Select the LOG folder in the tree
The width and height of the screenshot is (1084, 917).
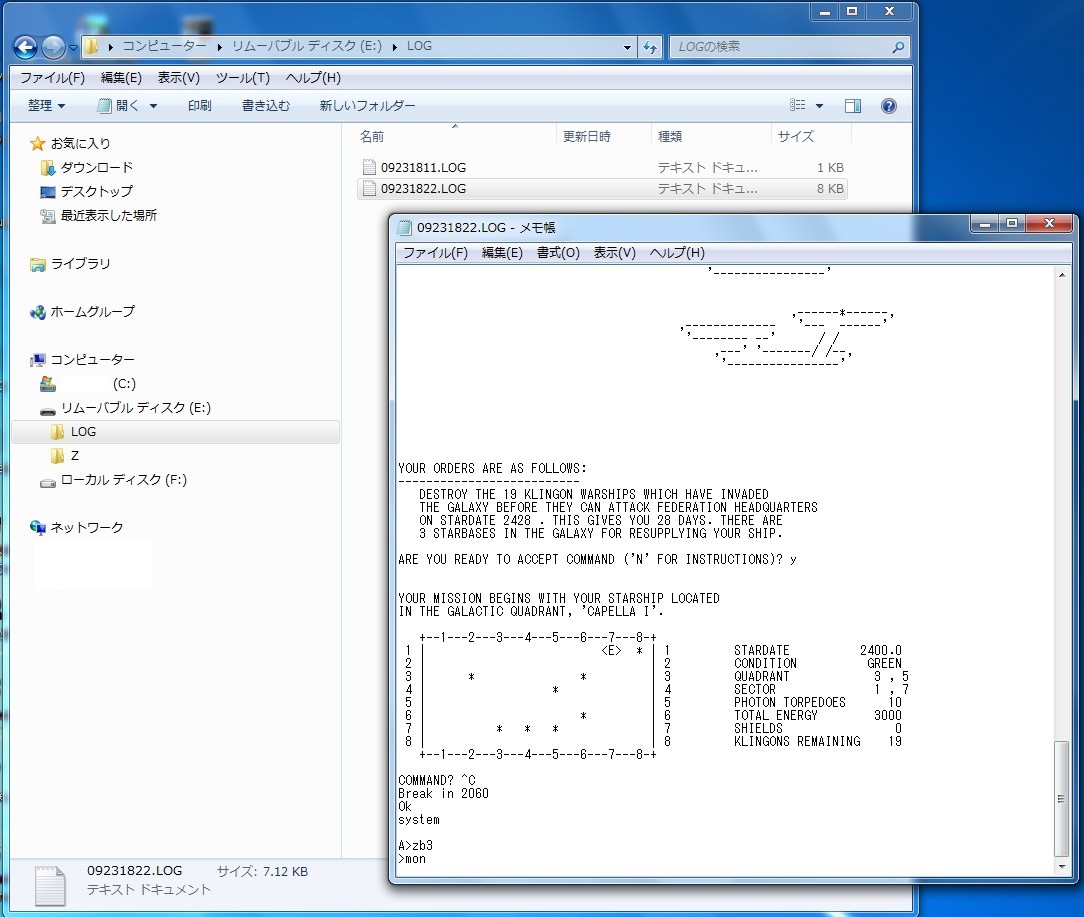(x=83, y=432)
